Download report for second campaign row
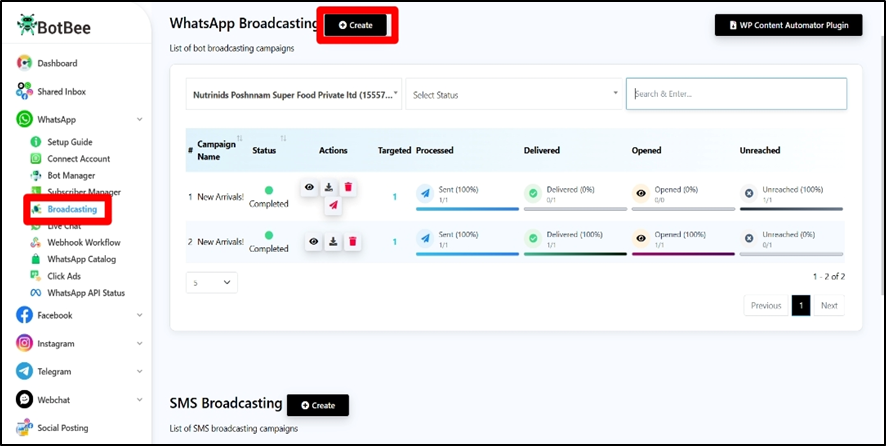 click(x=331, y=241)
